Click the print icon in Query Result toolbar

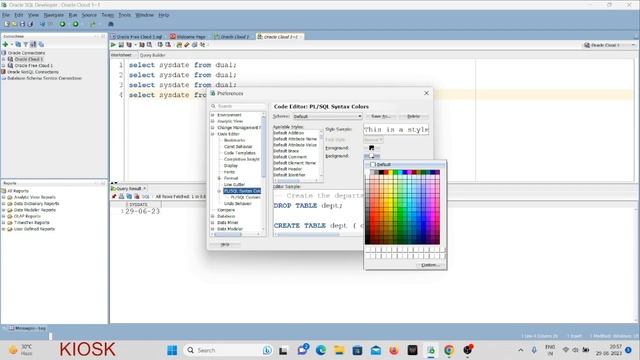tap(121, 196)
